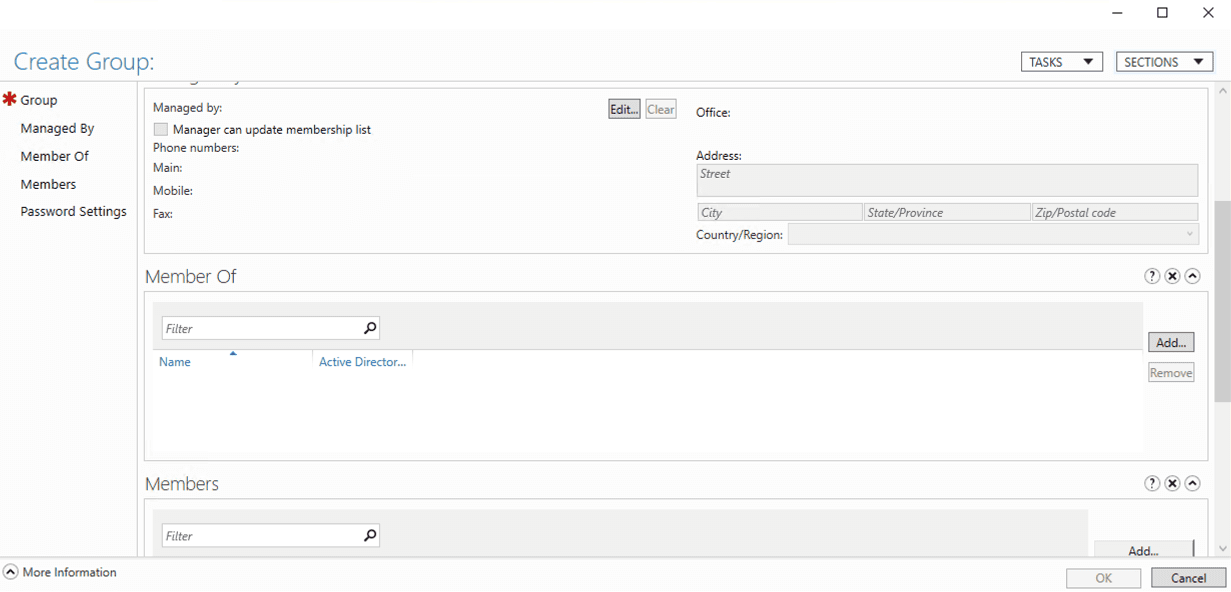Screen dimensions: 1231x592
Task: Click the search icon in Member Of filter
Action: point(369,327)
